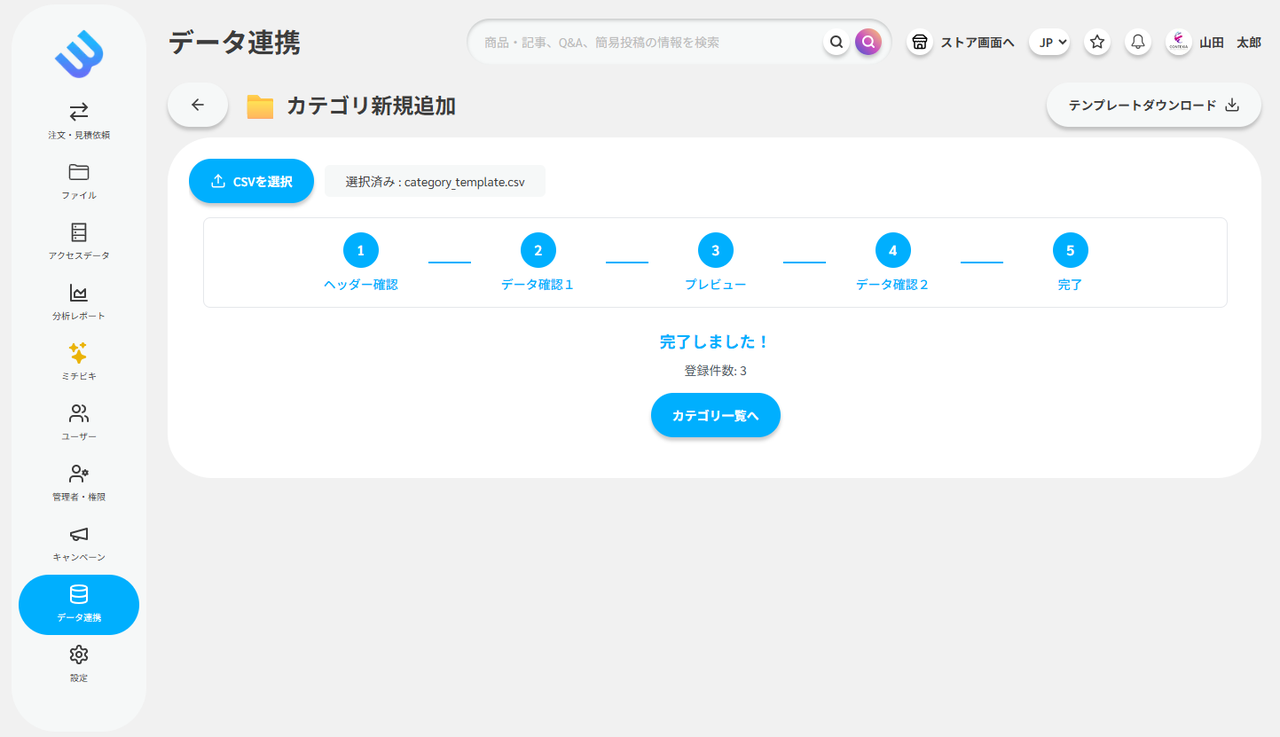
Task: Select the ミチビキ sparkle icon
Action: pyautogui.click(x=79, y=353)
